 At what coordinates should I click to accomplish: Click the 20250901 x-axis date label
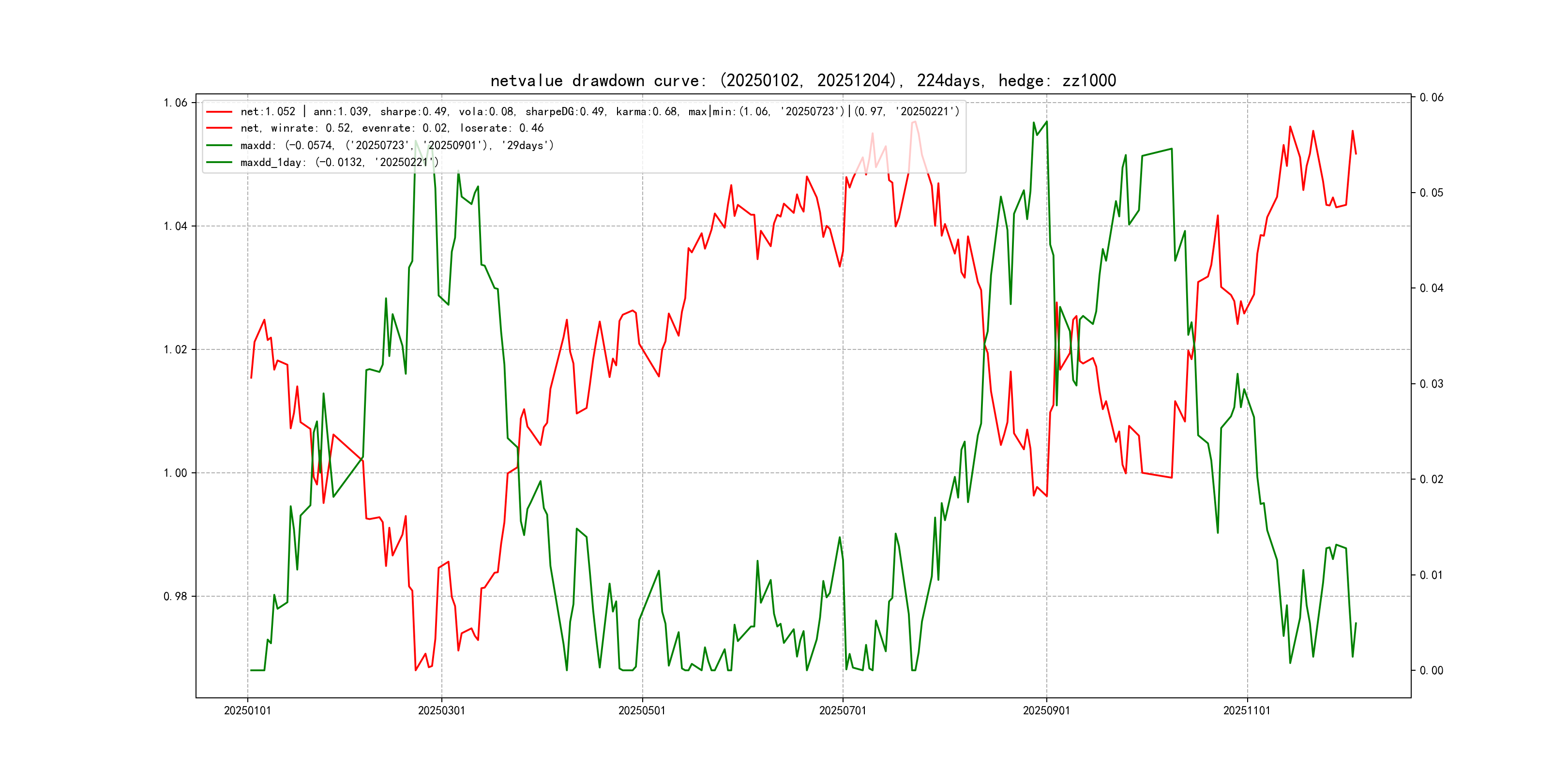(1046, 710)
